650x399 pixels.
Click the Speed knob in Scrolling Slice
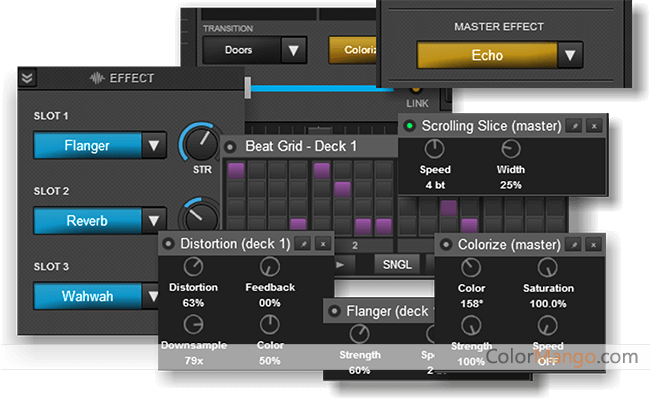434,149
